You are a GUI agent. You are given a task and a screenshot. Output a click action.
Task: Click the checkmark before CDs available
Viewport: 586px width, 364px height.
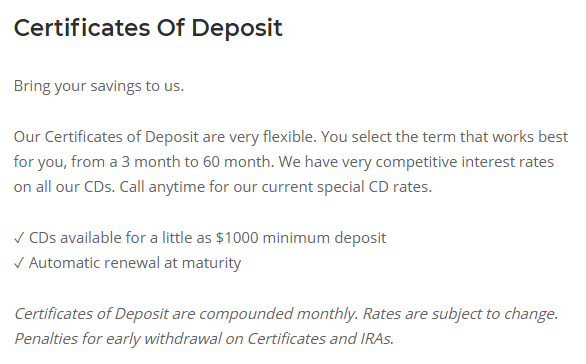[19, 238]
